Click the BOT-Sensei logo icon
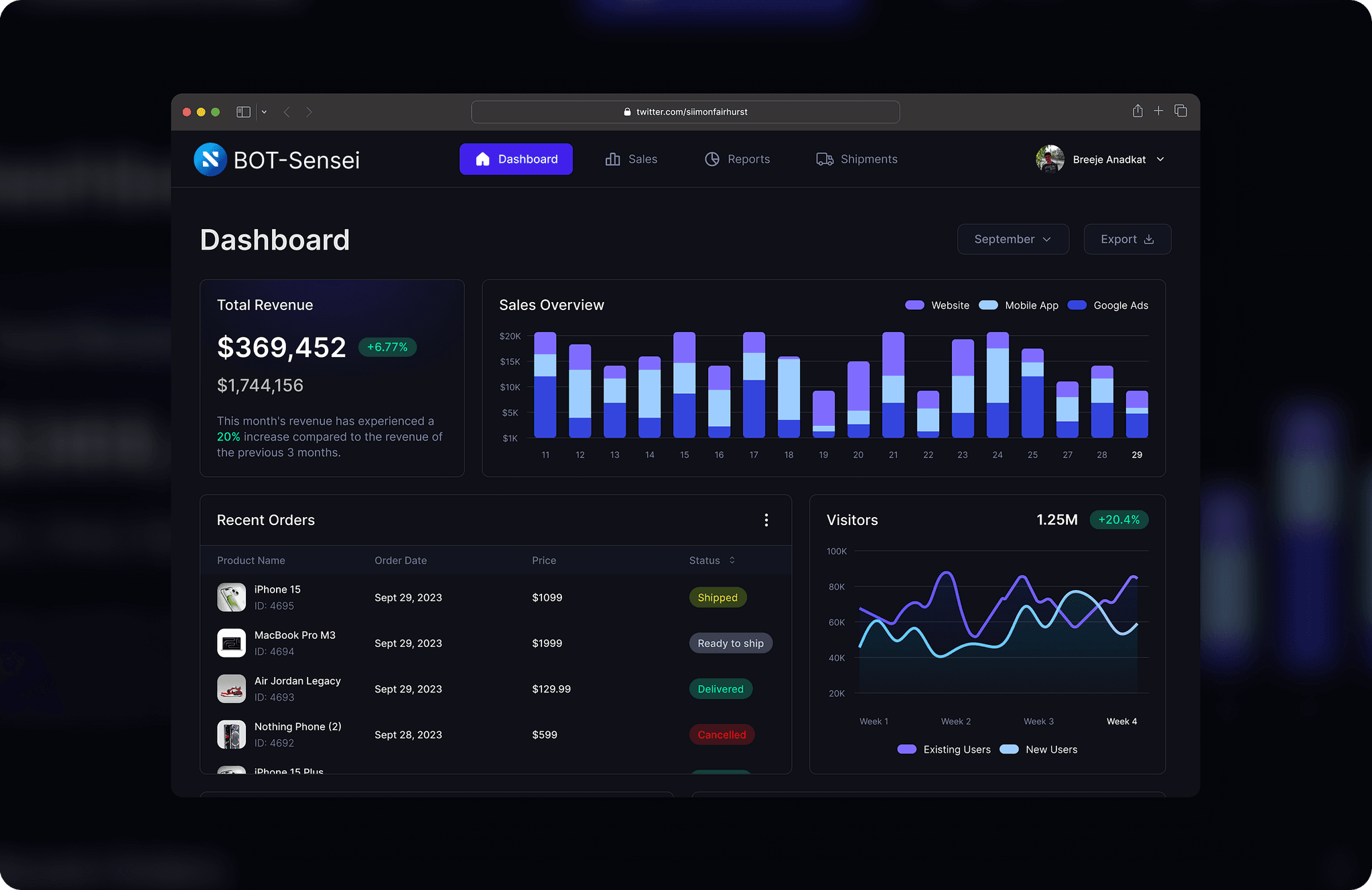The image size is (1372, 890). point(209,159)
